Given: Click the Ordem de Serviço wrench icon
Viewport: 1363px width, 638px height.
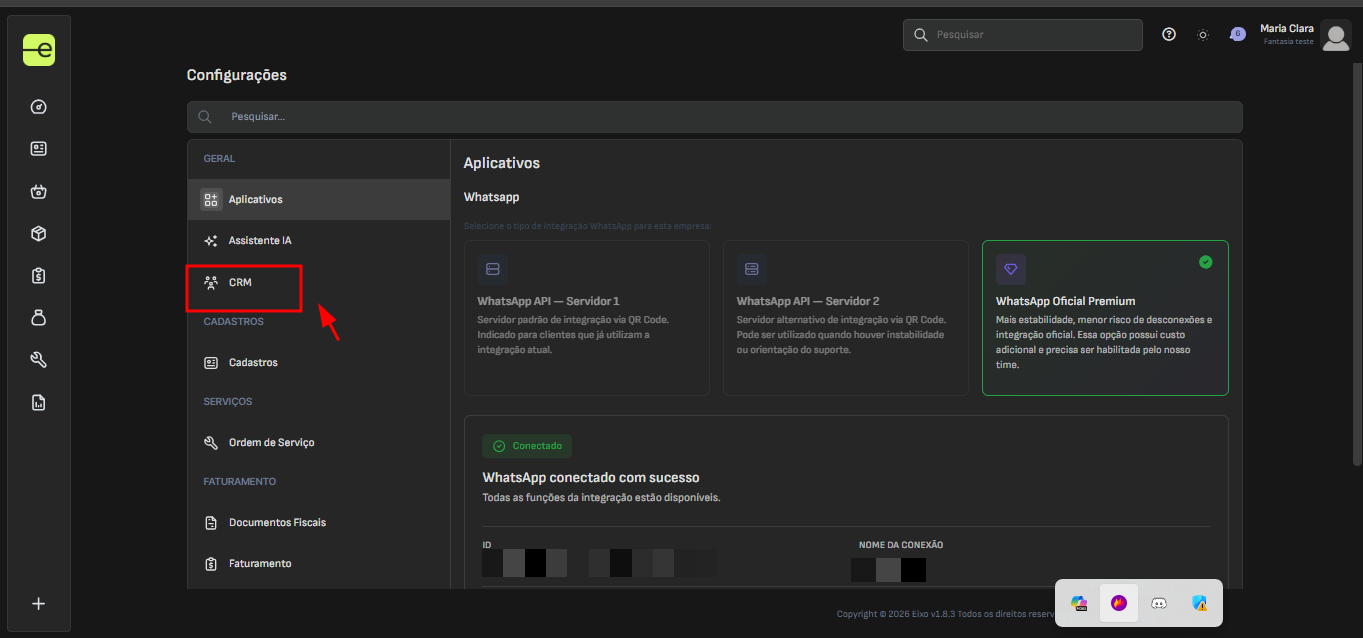Looking at the screenshot, I should tap(211, 443).
